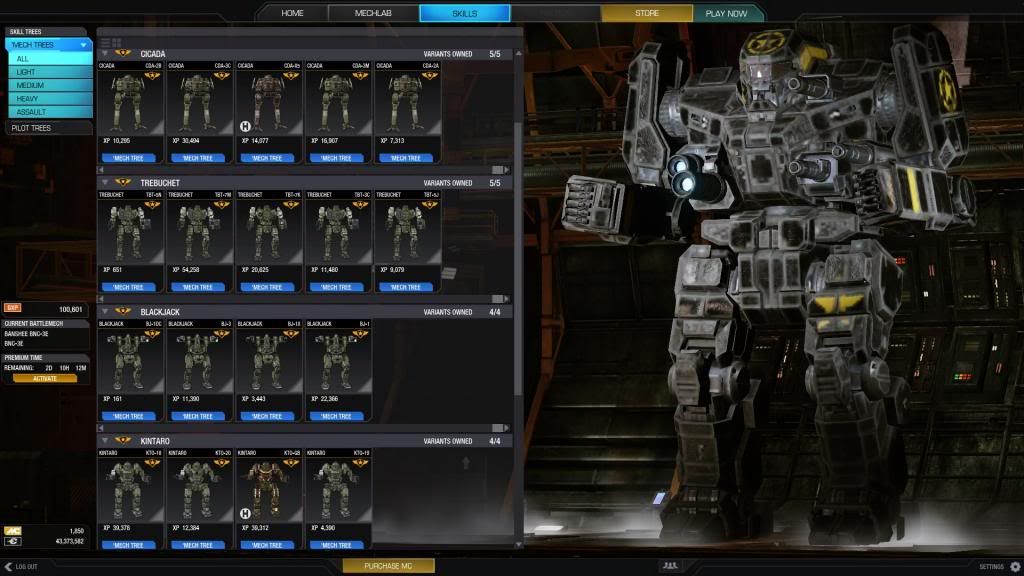Click the MC currency icon
The image size is (1024, 576).
click(x=12, y=531)
